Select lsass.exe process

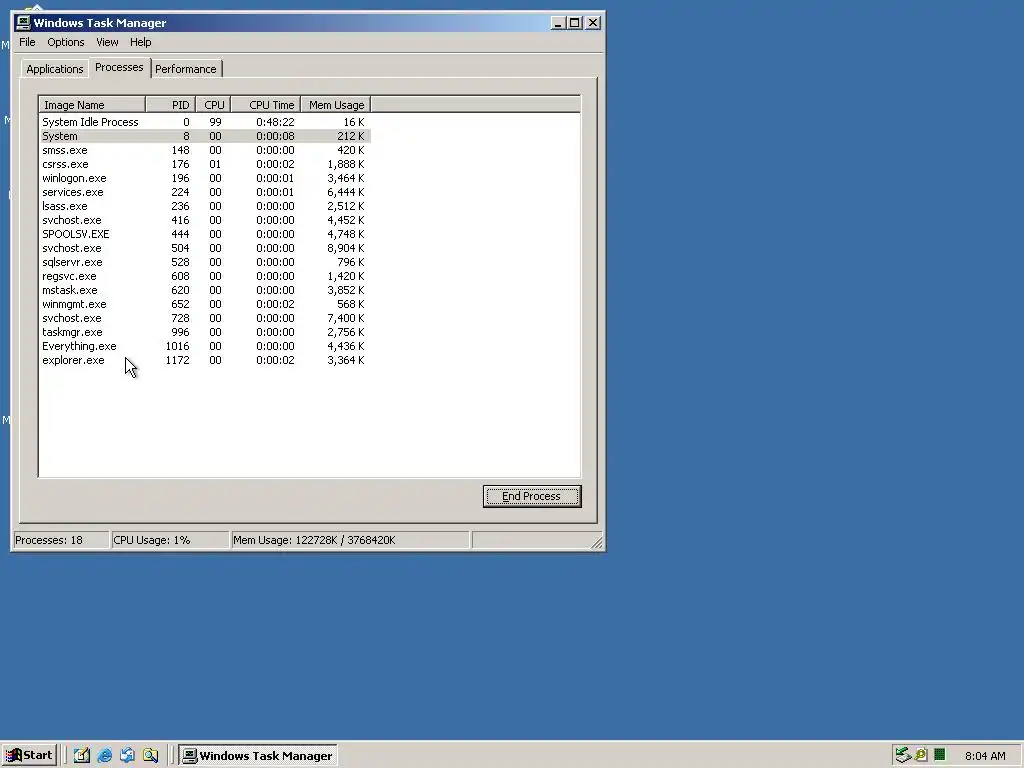tap(205, 206)
